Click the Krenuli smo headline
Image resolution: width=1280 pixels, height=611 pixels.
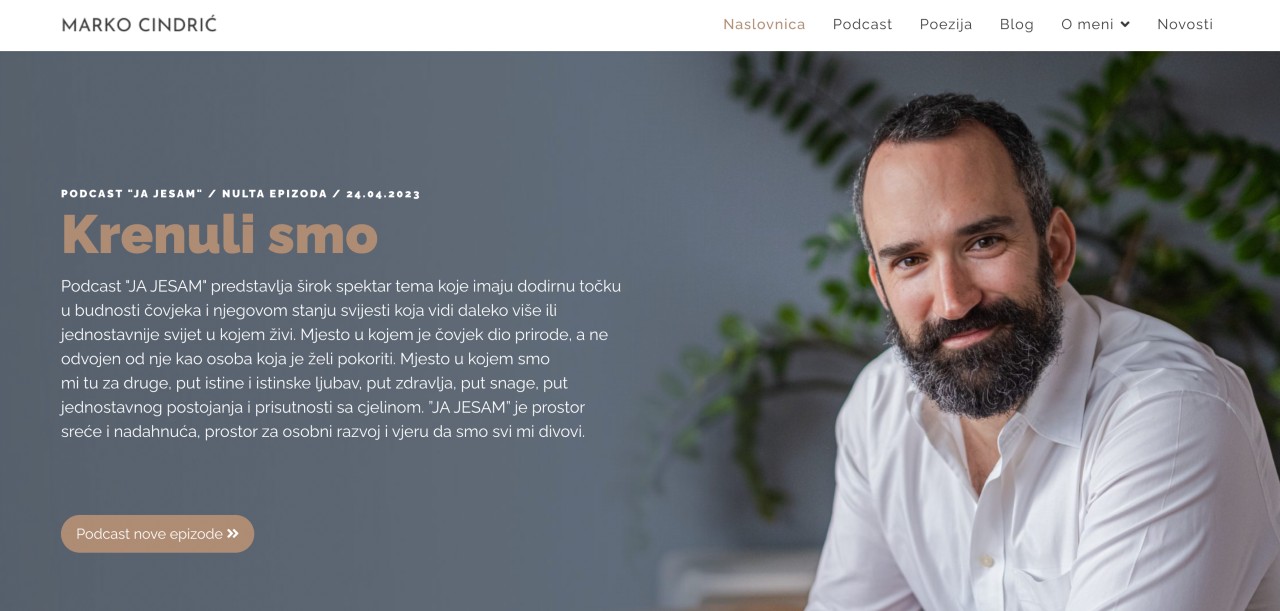219,234
